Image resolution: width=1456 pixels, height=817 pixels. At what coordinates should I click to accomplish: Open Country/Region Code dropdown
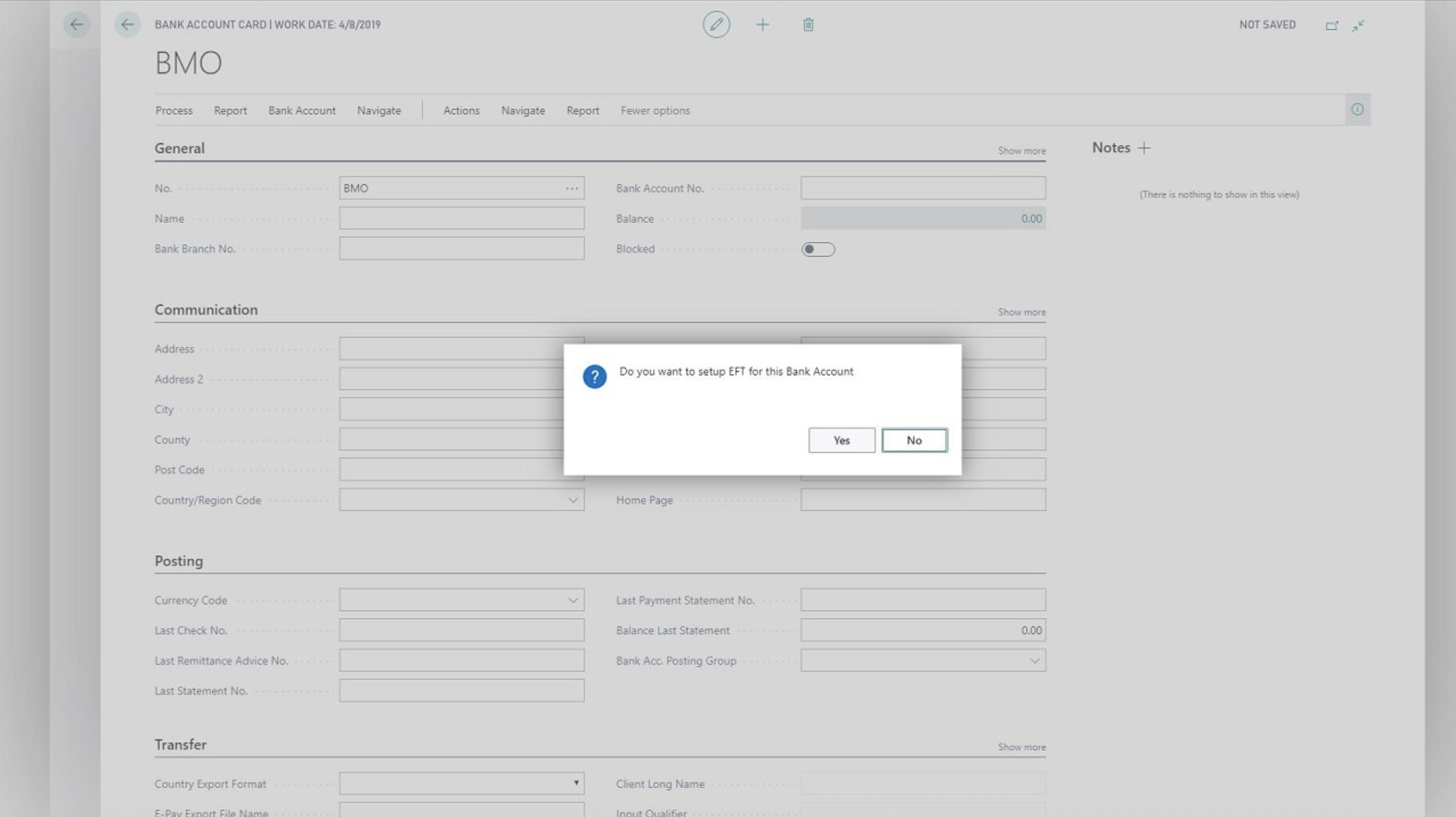[x=572, y=500]
